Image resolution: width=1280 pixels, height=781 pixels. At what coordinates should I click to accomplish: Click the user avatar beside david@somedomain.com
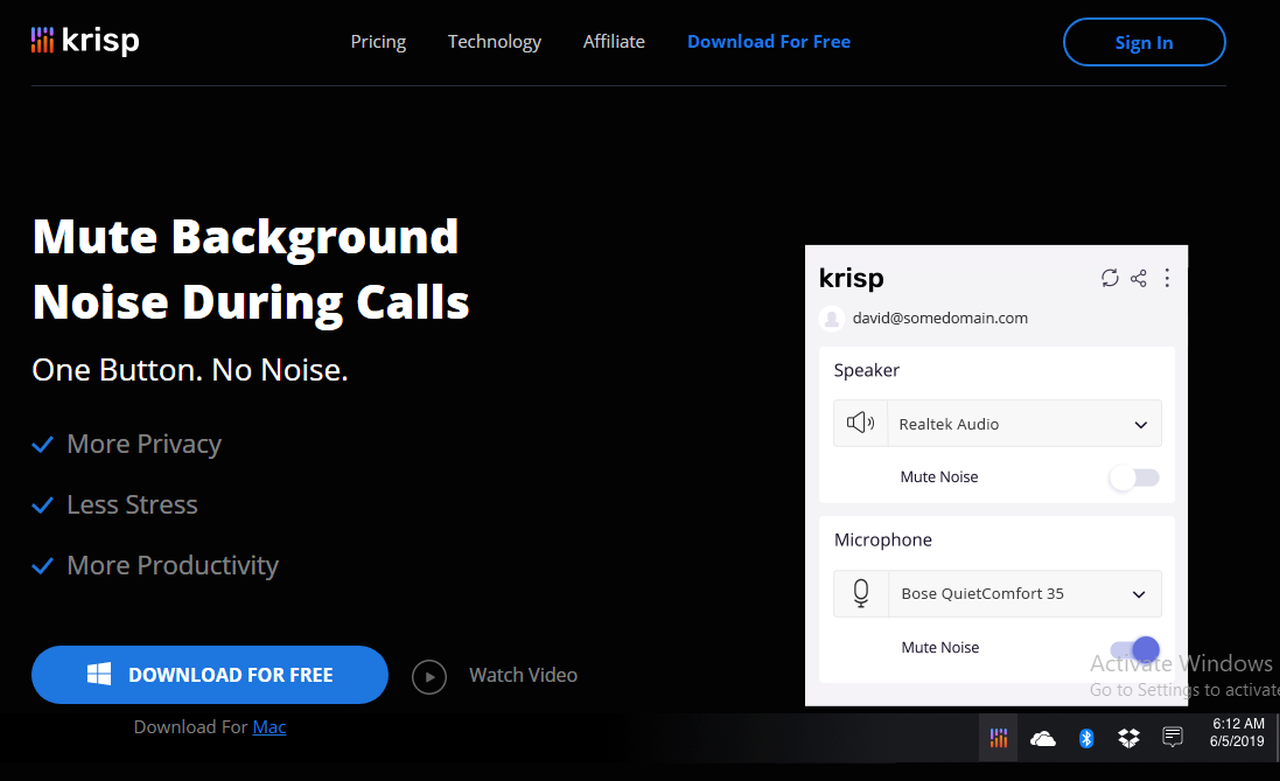tap(831, 318)
